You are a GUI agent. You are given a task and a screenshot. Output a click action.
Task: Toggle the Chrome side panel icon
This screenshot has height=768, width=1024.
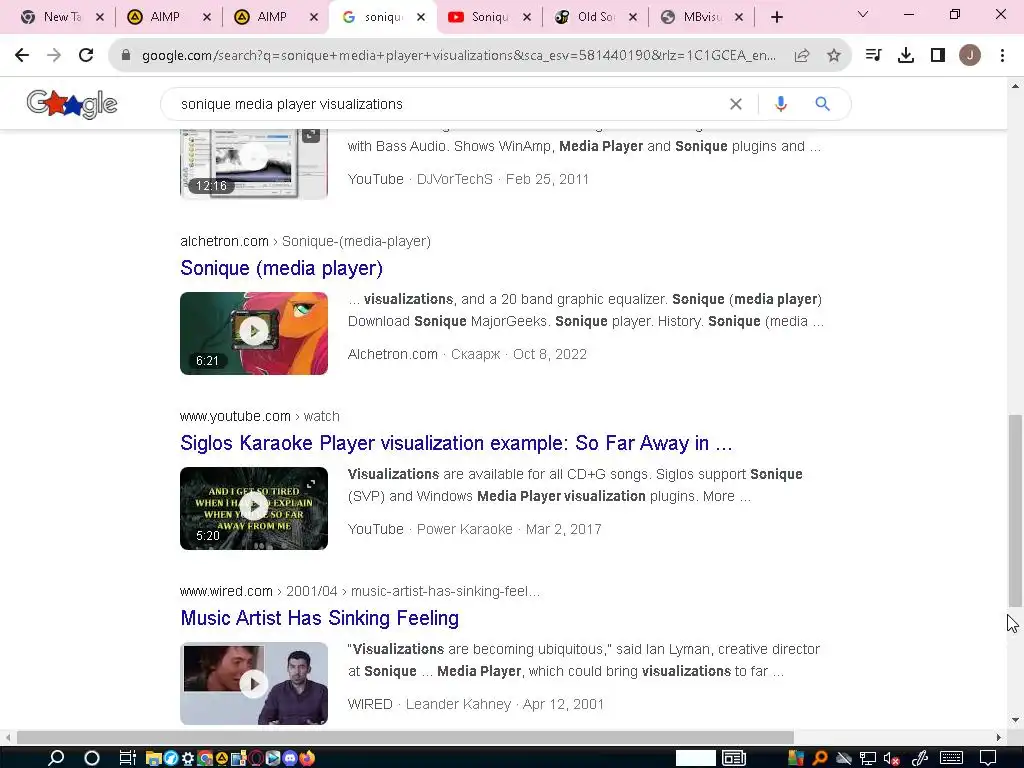coord(938,56)
